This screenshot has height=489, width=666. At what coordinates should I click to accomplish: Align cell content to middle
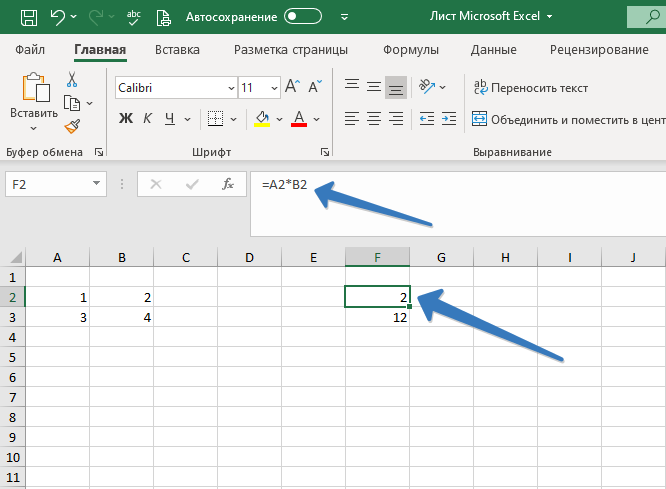(374, 87)
